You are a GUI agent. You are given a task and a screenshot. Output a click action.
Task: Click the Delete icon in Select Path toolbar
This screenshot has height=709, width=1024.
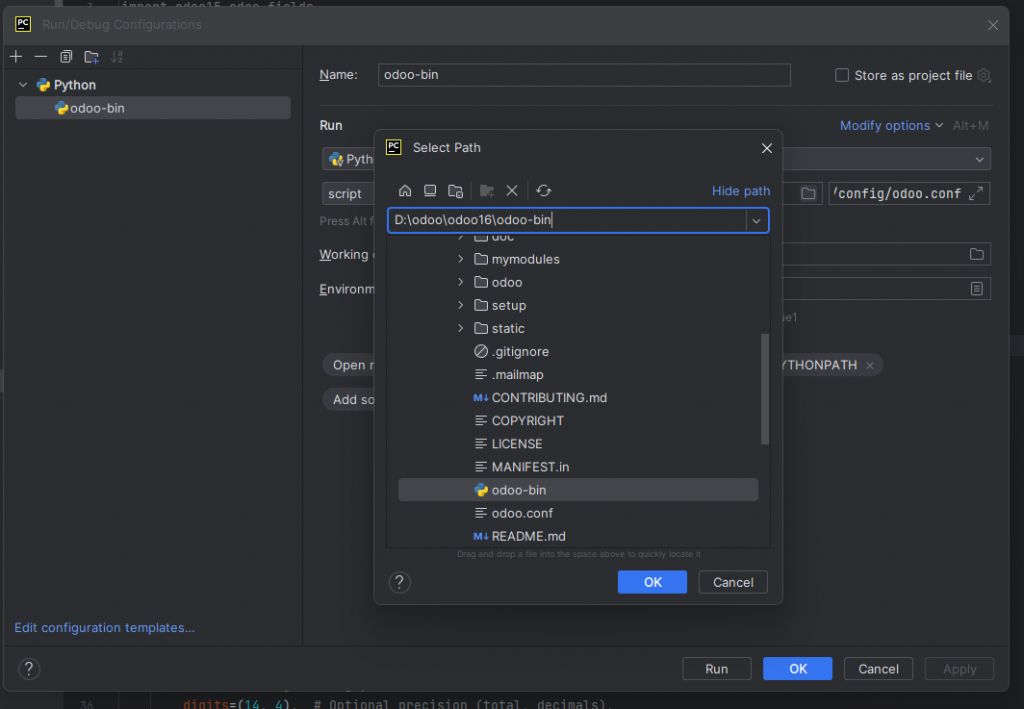tap(512, 191)
